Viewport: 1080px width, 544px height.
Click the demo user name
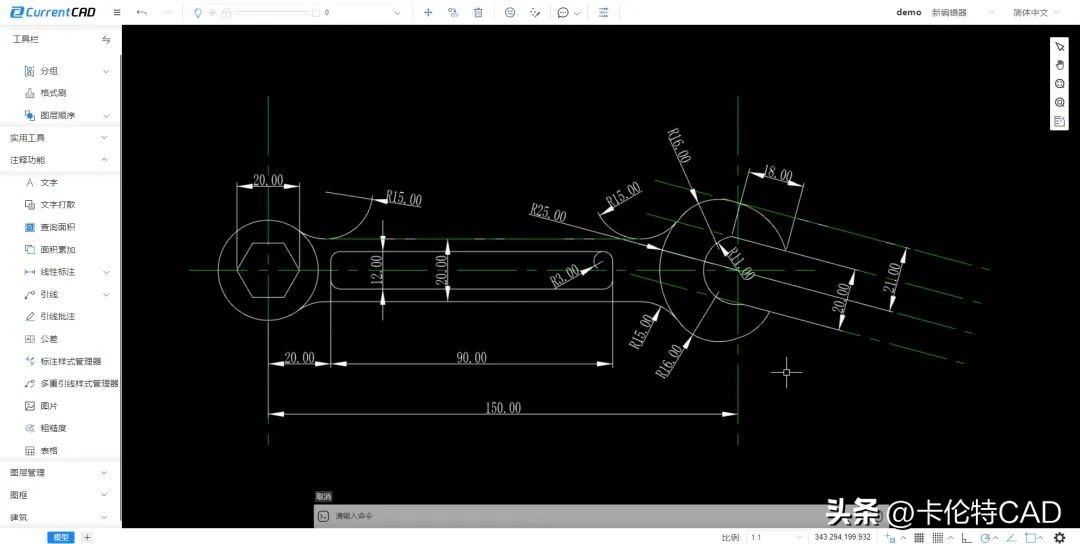click(908, 12)
